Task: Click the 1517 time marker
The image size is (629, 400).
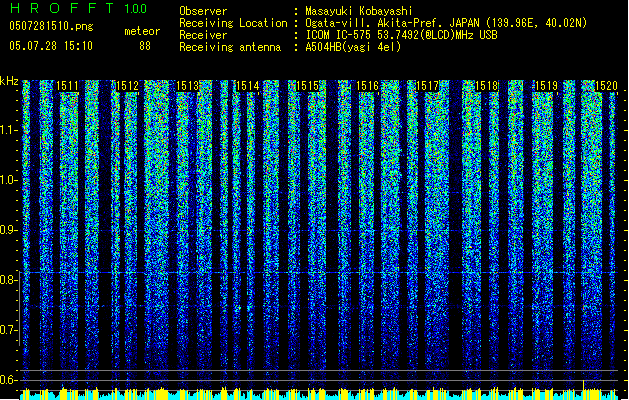Action: [427, 86]
